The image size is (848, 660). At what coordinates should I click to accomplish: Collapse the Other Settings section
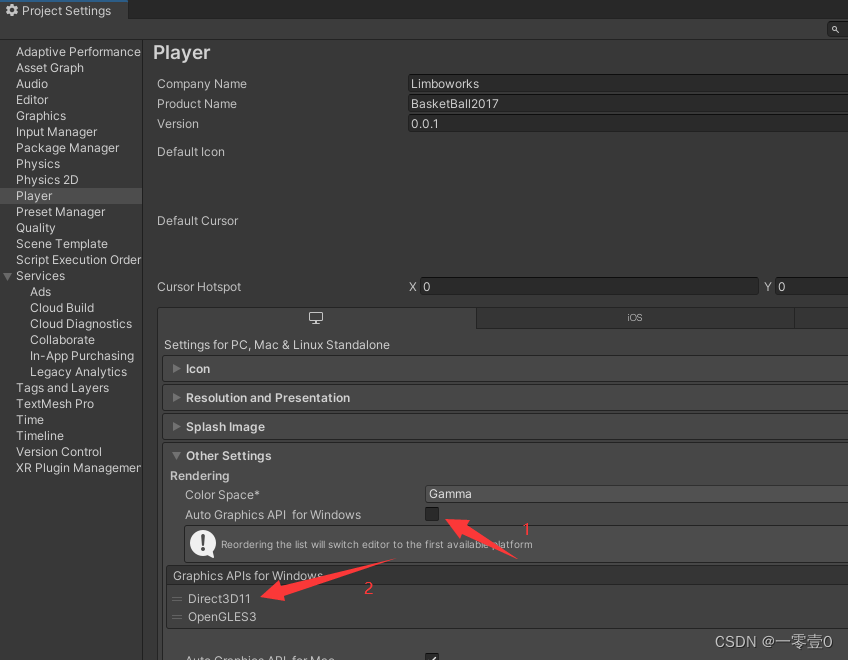click(x=176, y=455)
